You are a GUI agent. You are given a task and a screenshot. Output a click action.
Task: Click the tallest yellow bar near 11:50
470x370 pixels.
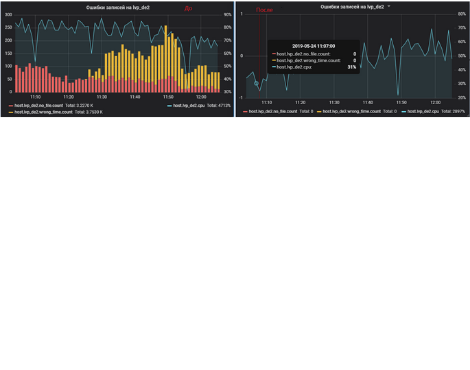coord(166,52)
